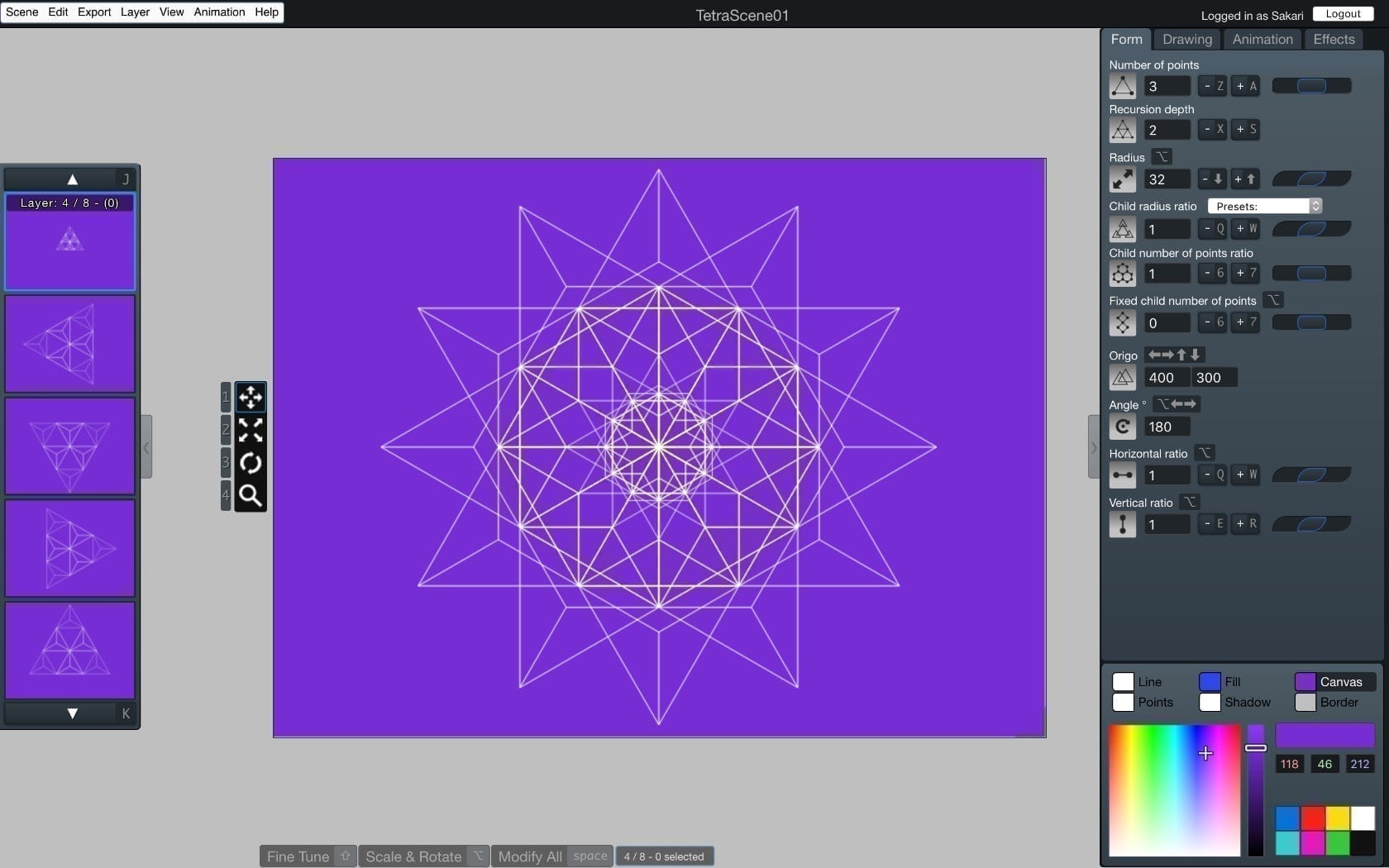Open the Export menu
The height and width of the screenshot is (868, 1389).
pyautogui.click(x=94, y=12)
